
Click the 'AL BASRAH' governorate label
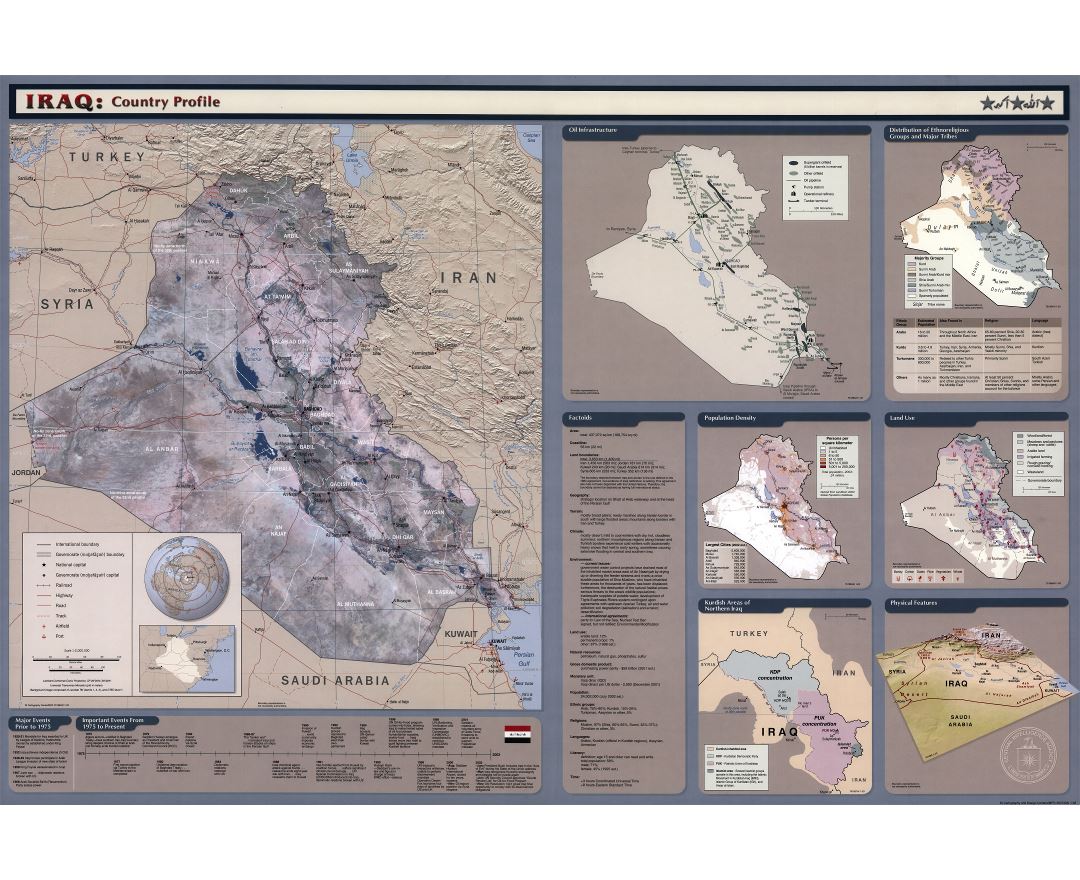[x=442, y=592]
